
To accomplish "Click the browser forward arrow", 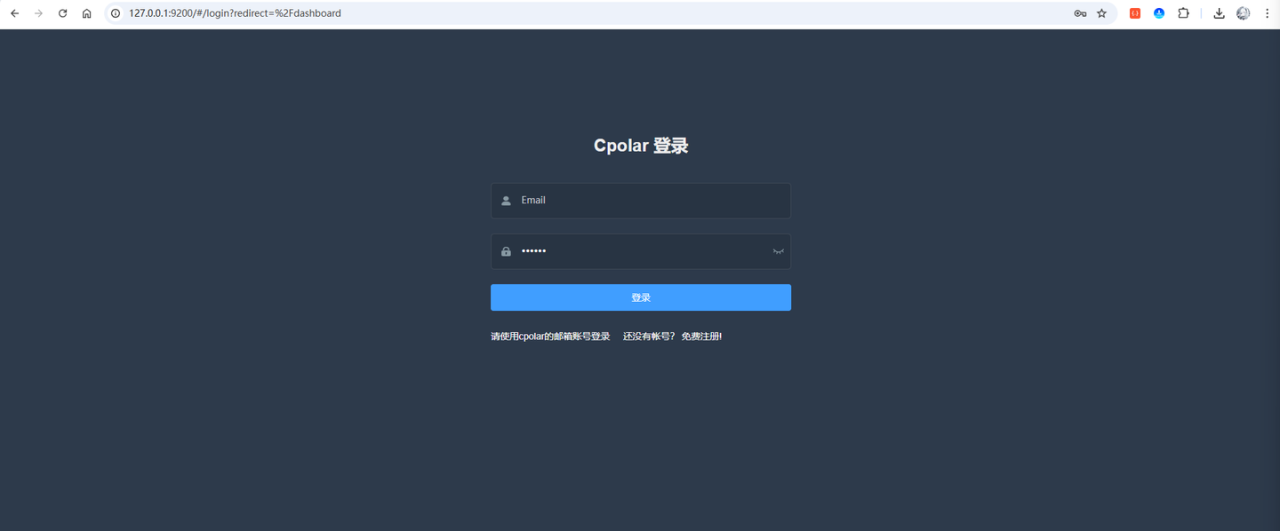I will (x=39, y=14).
